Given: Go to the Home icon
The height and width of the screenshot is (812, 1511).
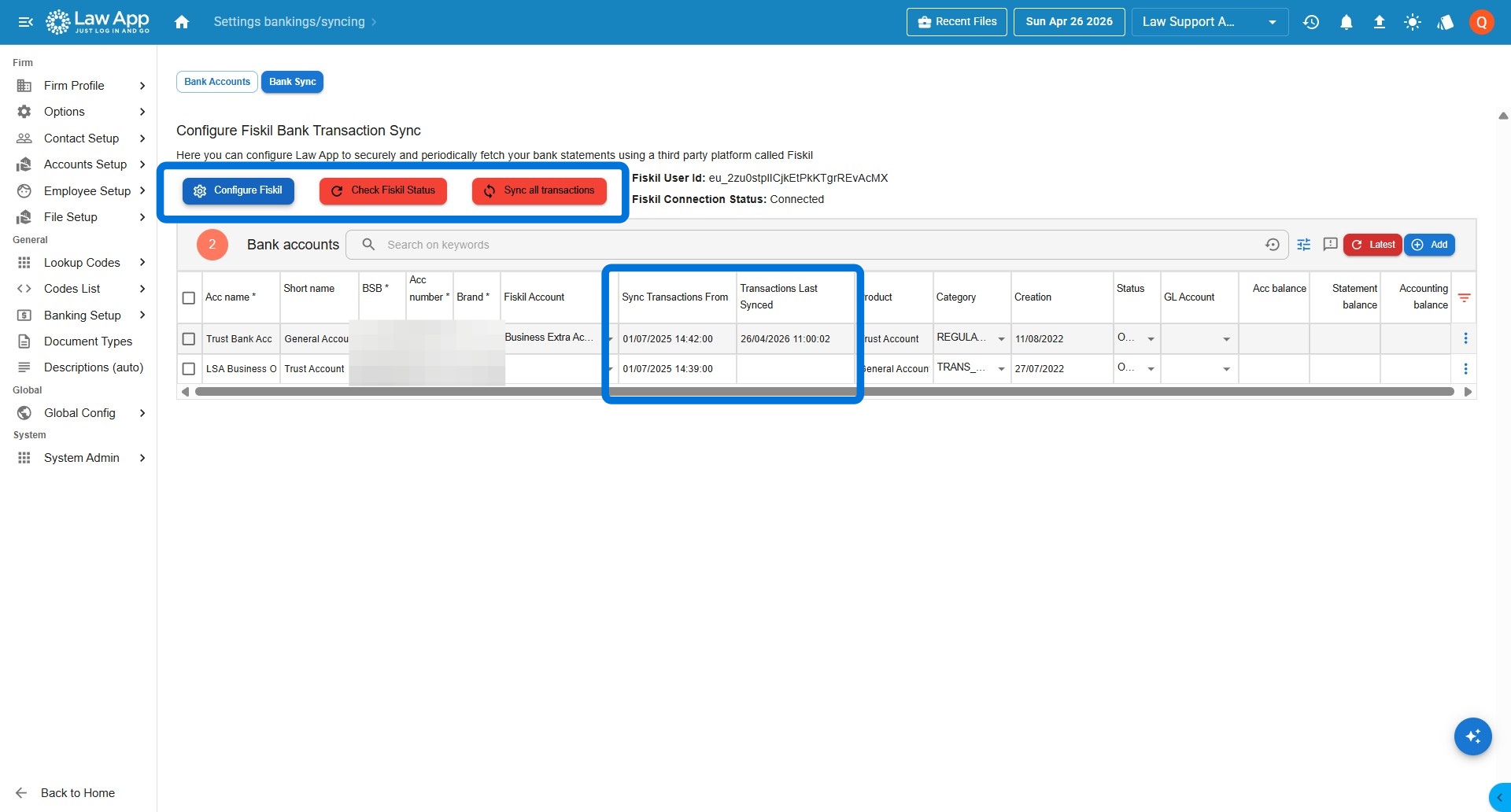Looking at the screenshot, I should point(182,22).
